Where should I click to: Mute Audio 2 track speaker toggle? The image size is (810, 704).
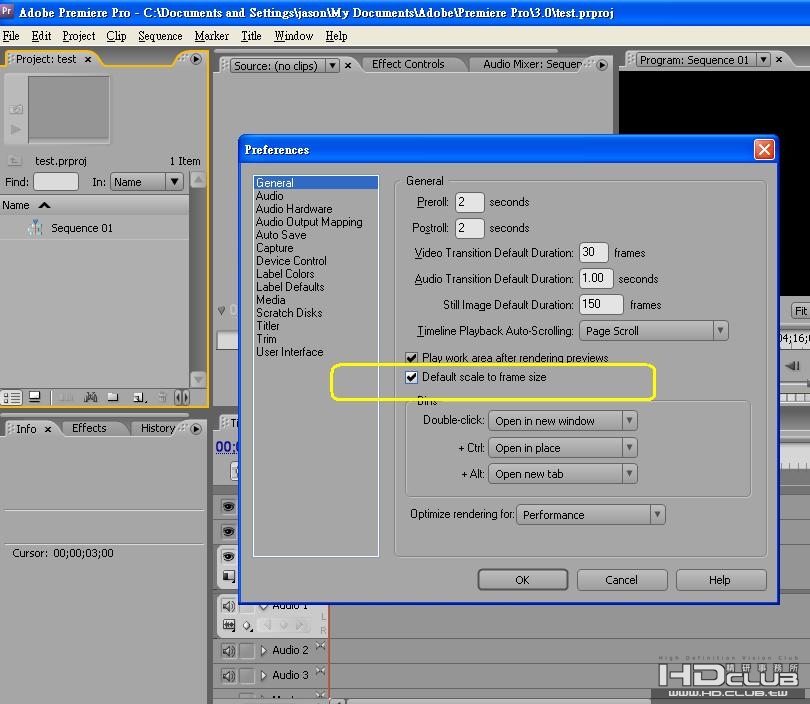tap(228, 650)
